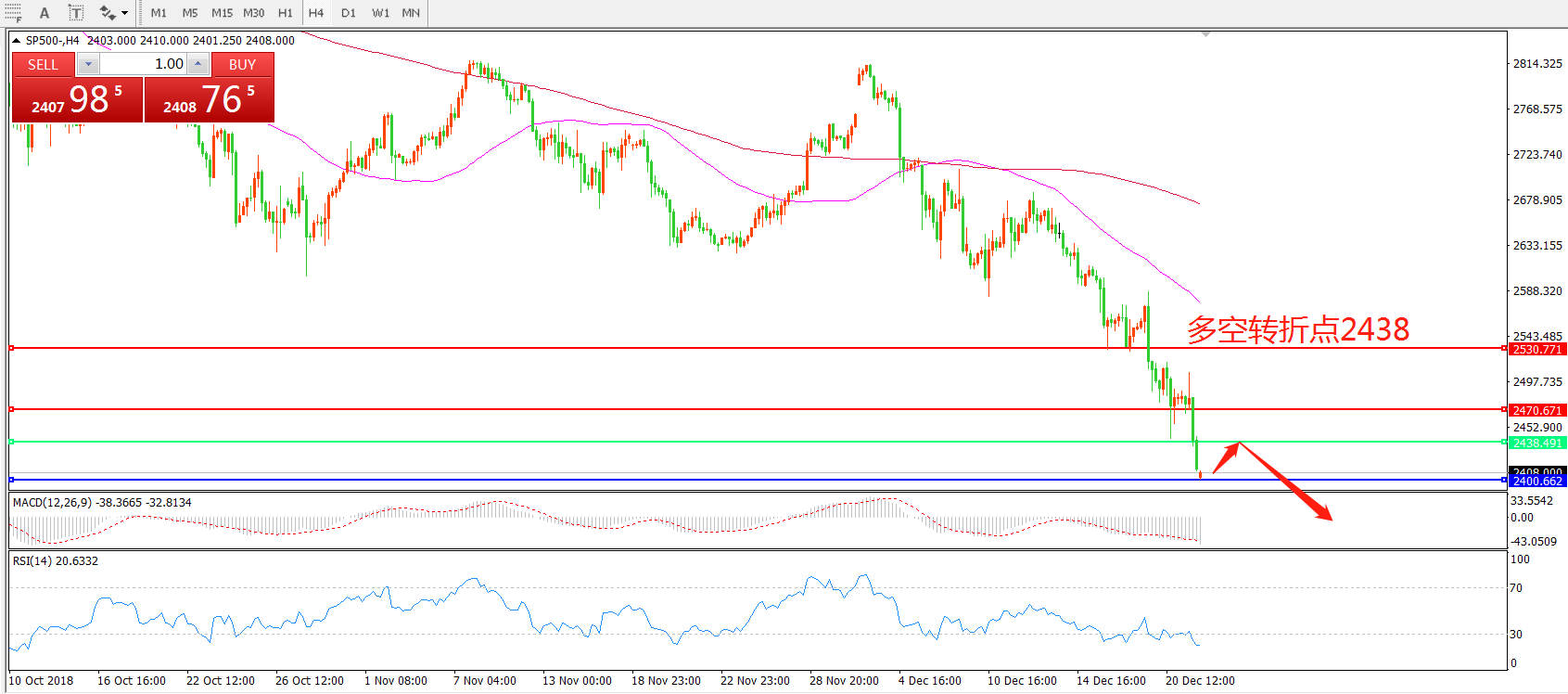Switch to the M1 timeframe
This screenshot has width=1568, height=694.
(159, 13)
